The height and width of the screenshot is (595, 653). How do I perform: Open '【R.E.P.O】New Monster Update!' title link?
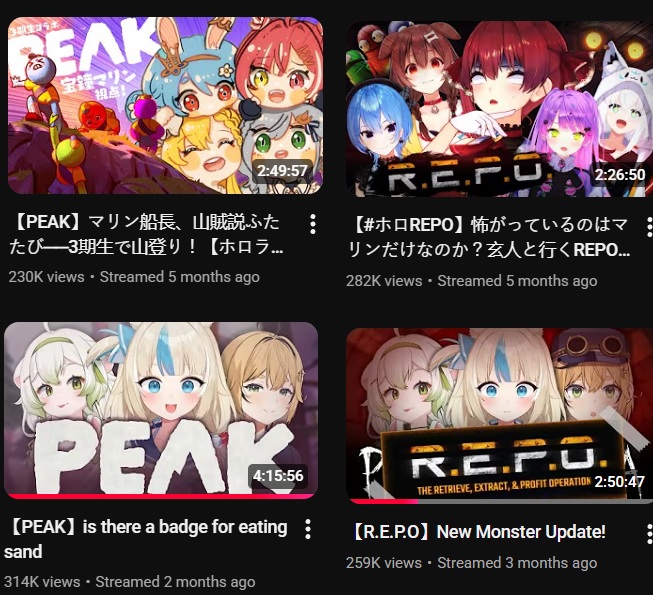tap(476, 532)
